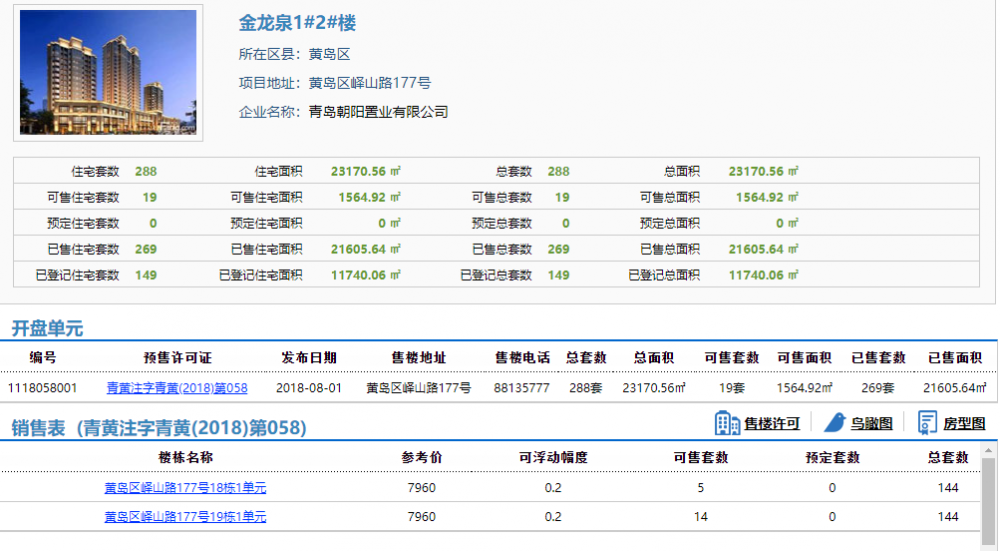Open the 房型图 link
This screenshot has width=1000, height=551.
[964, 423]
